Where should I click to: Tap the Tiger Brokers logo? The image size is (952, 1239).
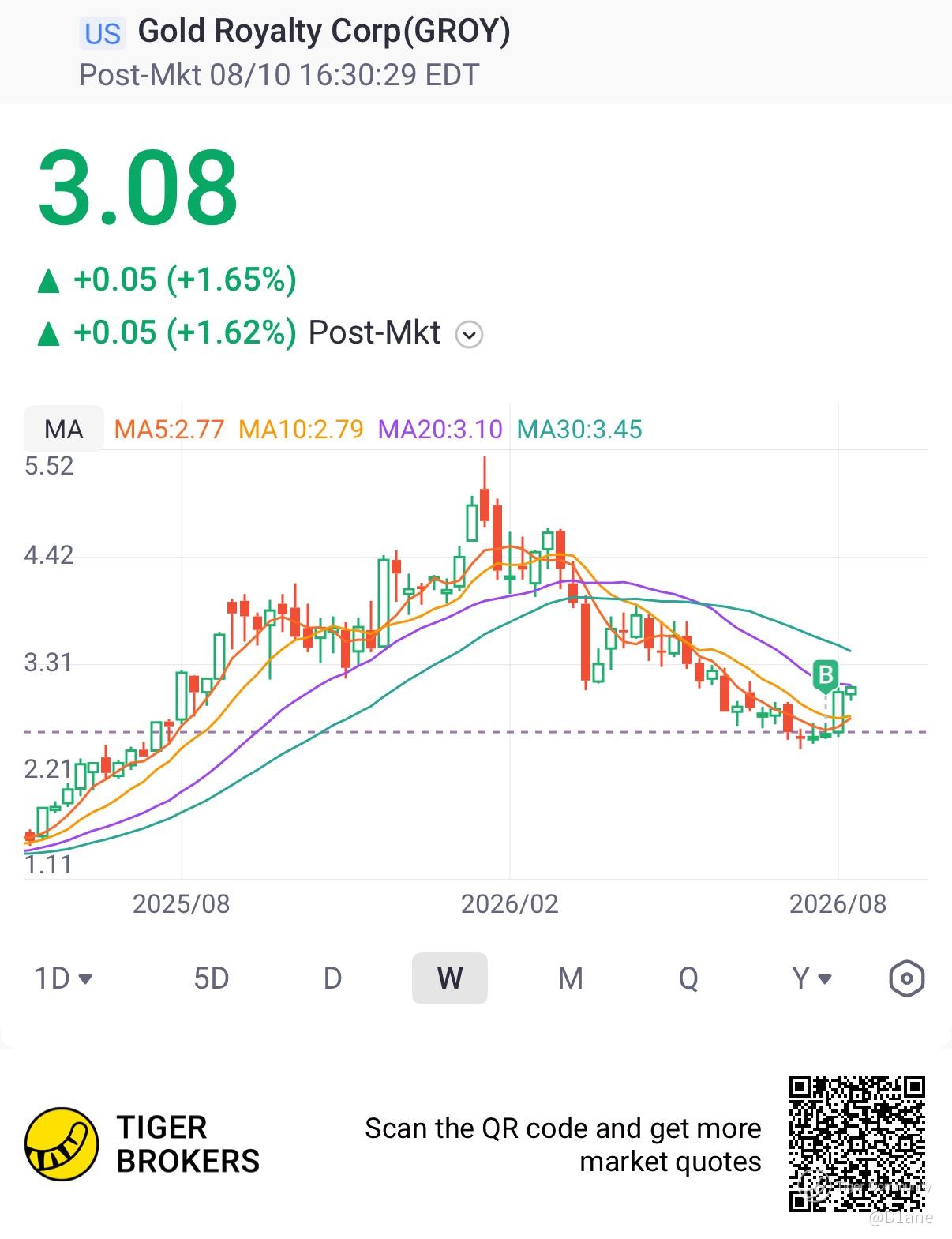point(62,1143)
